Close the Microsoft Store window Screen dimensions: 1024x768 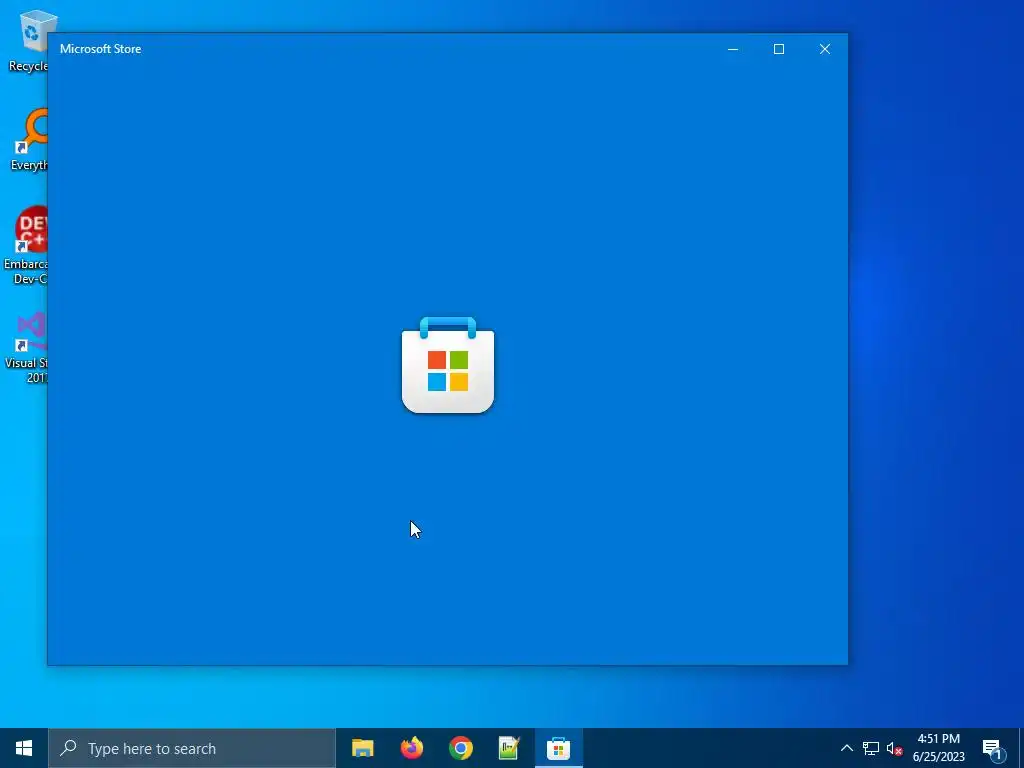(x=825, y=49)
